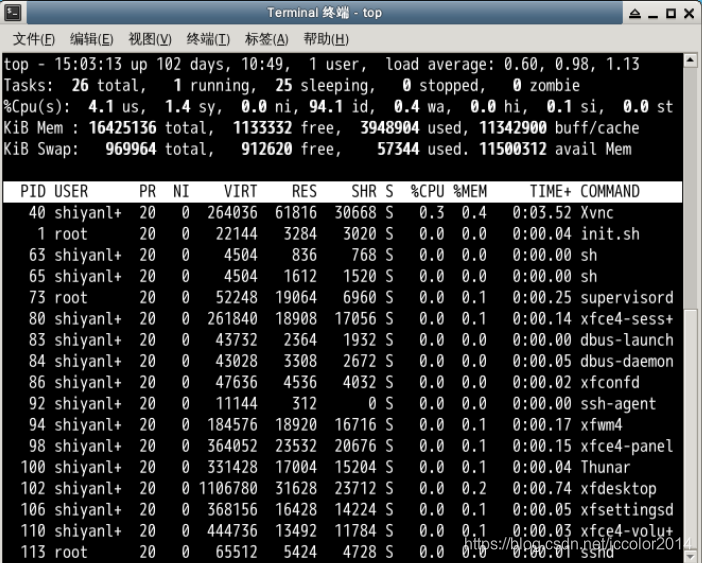Click the dbus-daemon process command

(x=627, y=361)
